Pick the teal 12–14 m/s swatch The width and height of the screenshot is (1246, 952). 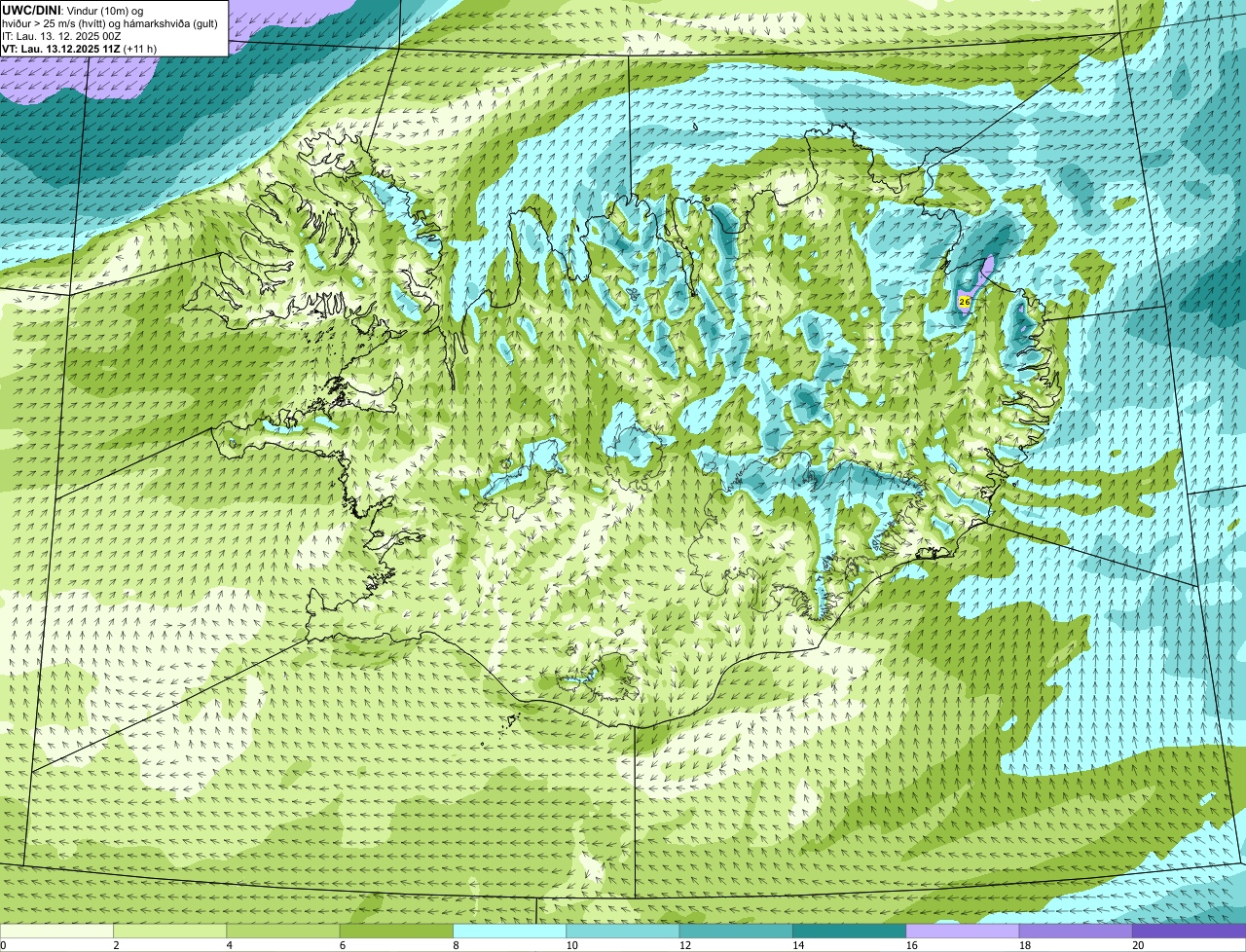pyautogui.click(x=736, y=931)
